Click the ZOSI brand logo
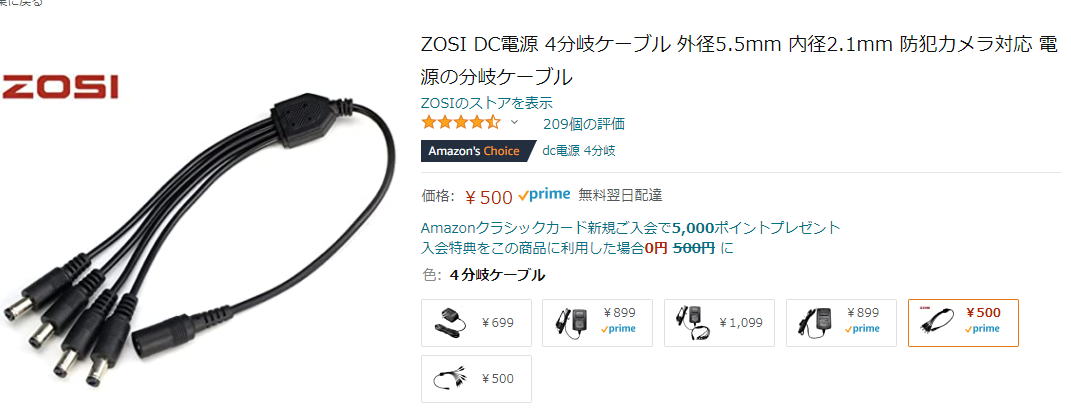Screen dimensions: 1071x412 (59, 87)
